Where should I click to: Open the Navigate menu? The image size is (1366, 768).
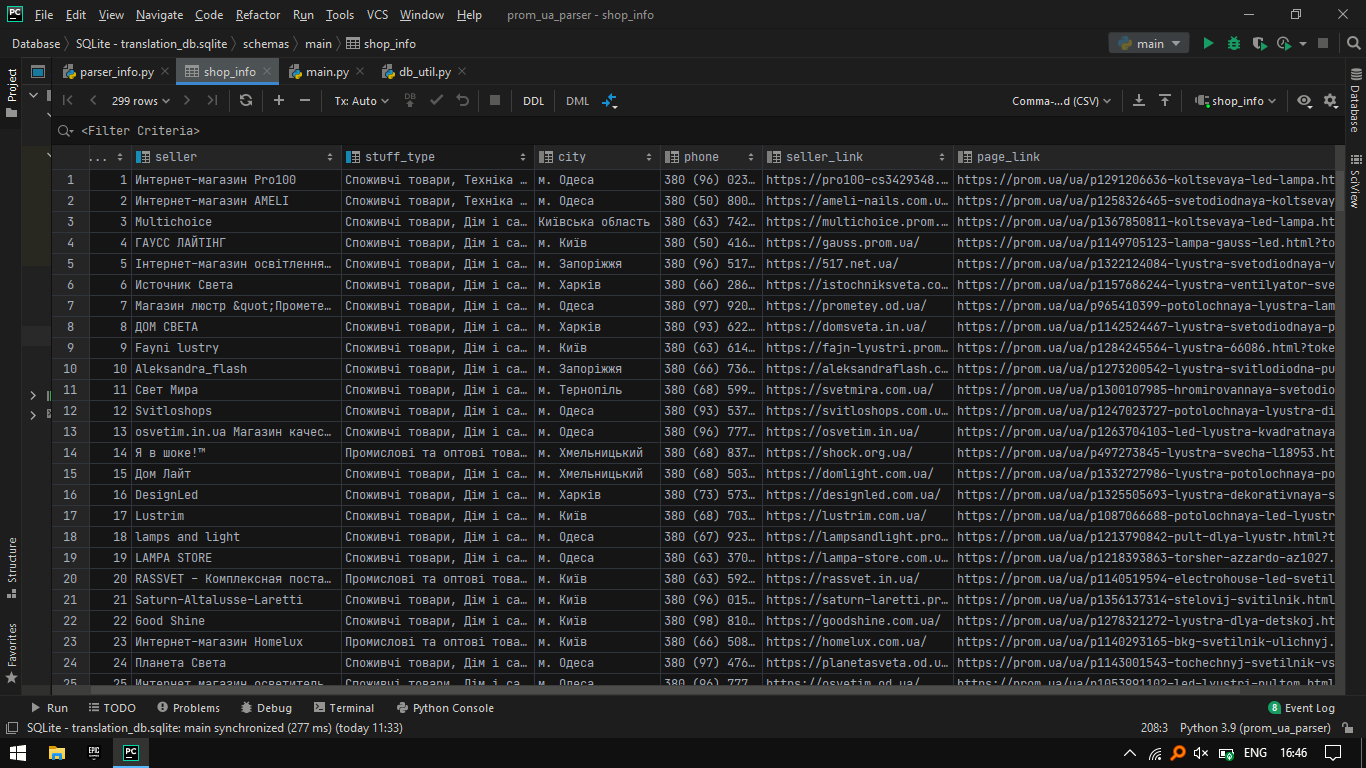[160, 15]
